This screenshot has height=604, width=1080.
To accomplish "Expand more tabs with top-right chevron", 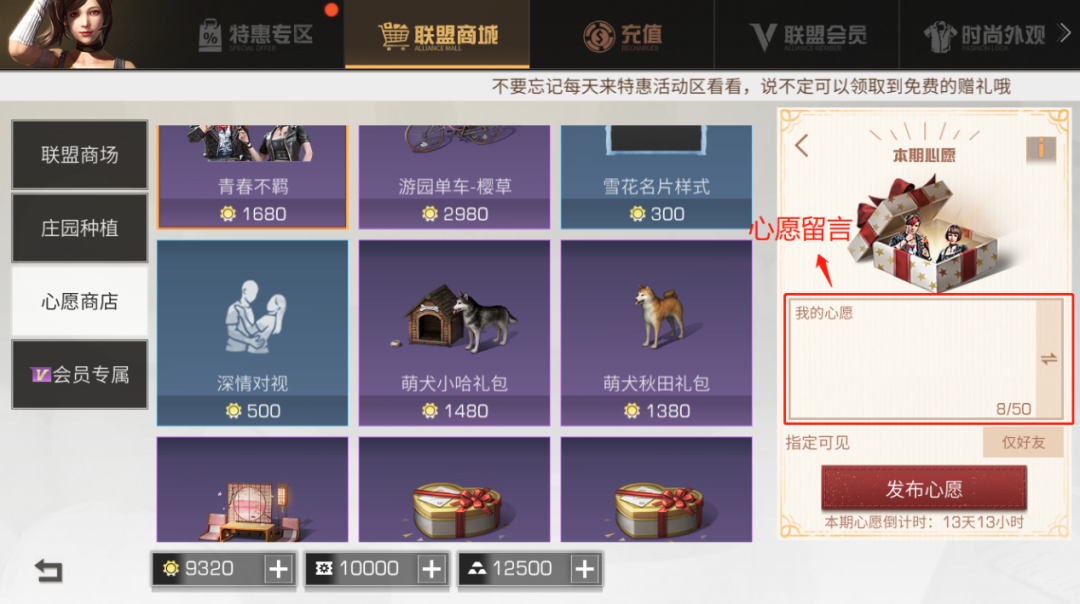I will 1064,33.
